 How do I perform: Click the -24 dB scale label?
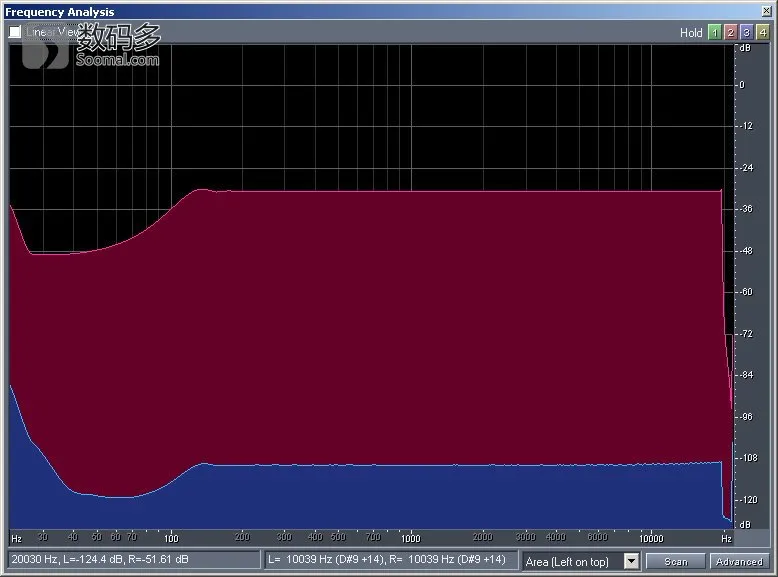(x=746, y=168)
